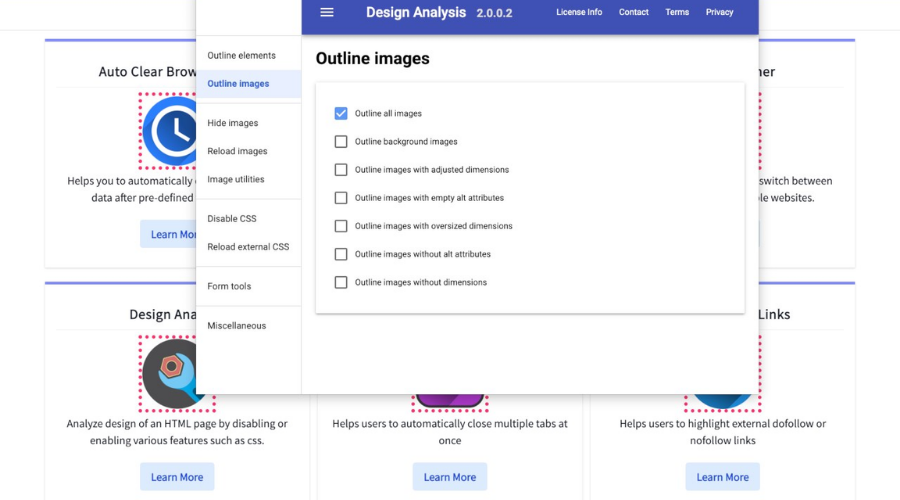
Task: Click Learn More under Design Analysis card
Action: pos(177,477)
